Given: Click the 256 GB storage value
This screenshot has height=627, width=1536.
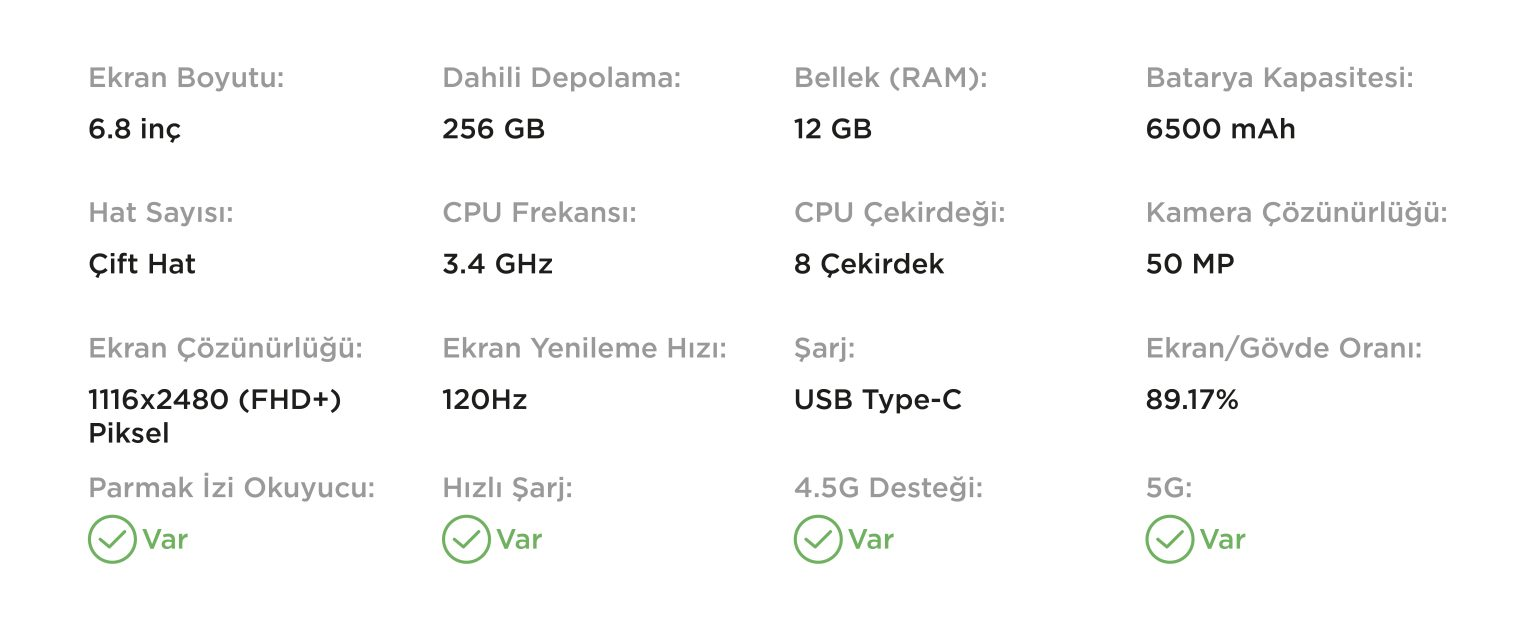Looking at the screenshot, I should [494, 129].
